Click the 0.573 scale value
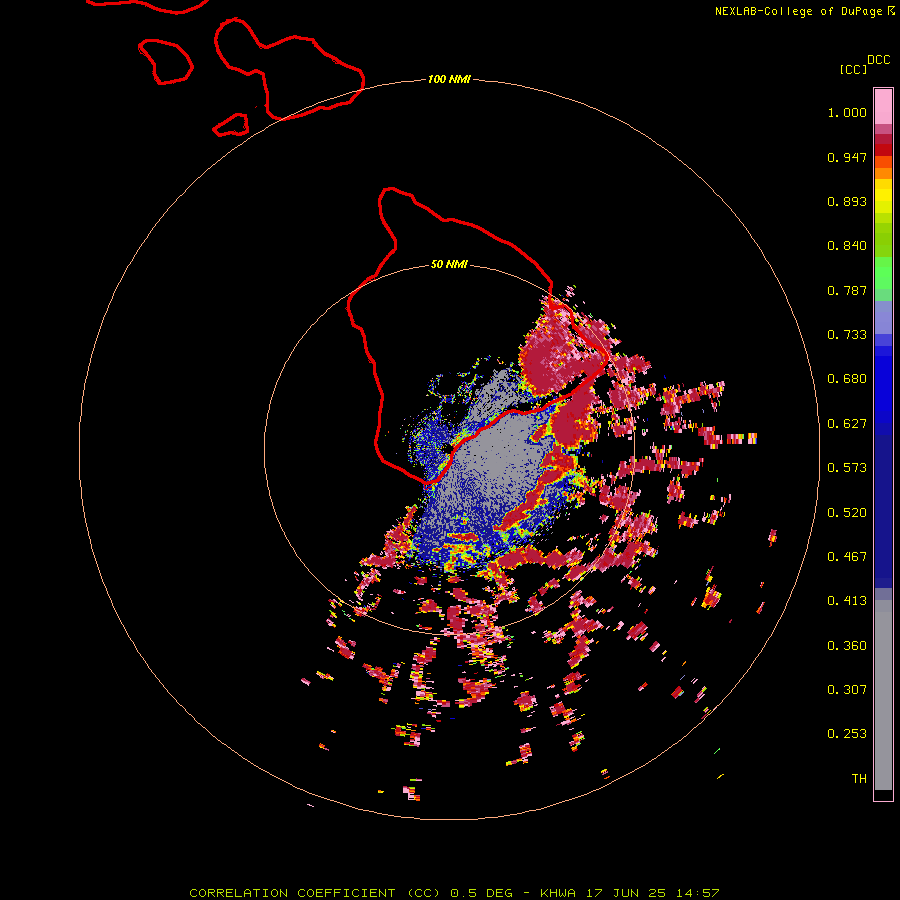This screenshot has height=900, width=900. click(x=847, y=468)
